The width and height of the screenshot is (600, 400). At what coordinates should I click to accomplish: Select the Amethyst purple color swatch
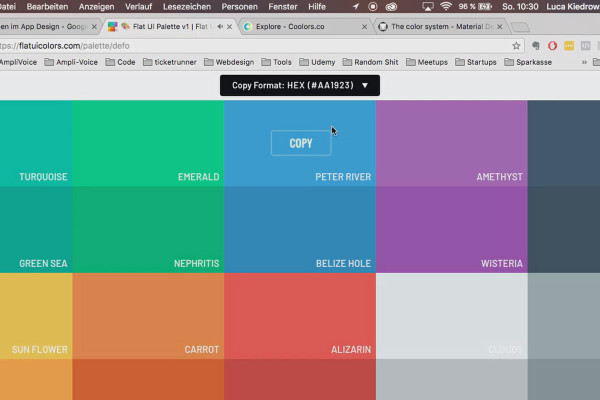(x=452, y=143)
